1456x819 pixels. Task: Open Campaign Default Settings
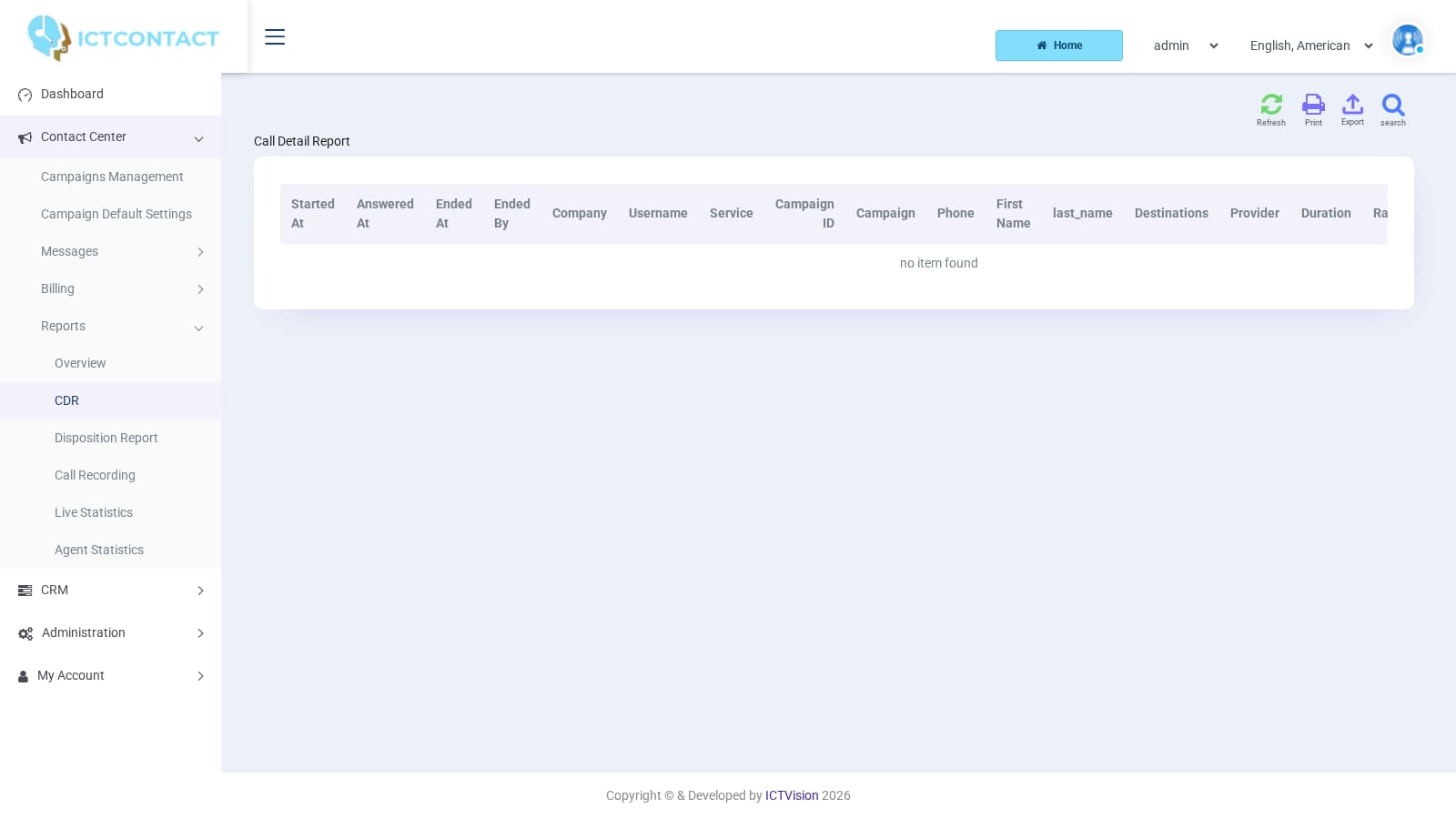pyautogui.click(x=116, y=214)
